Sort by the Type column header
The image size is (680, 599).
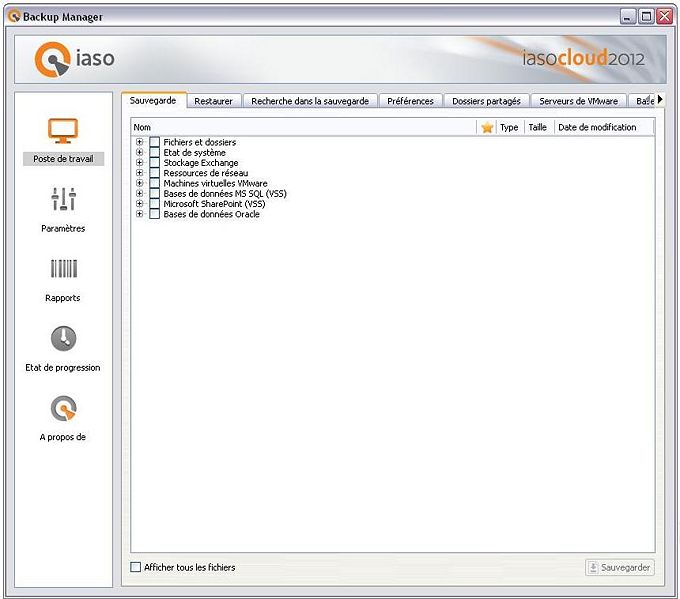point(509,127)
